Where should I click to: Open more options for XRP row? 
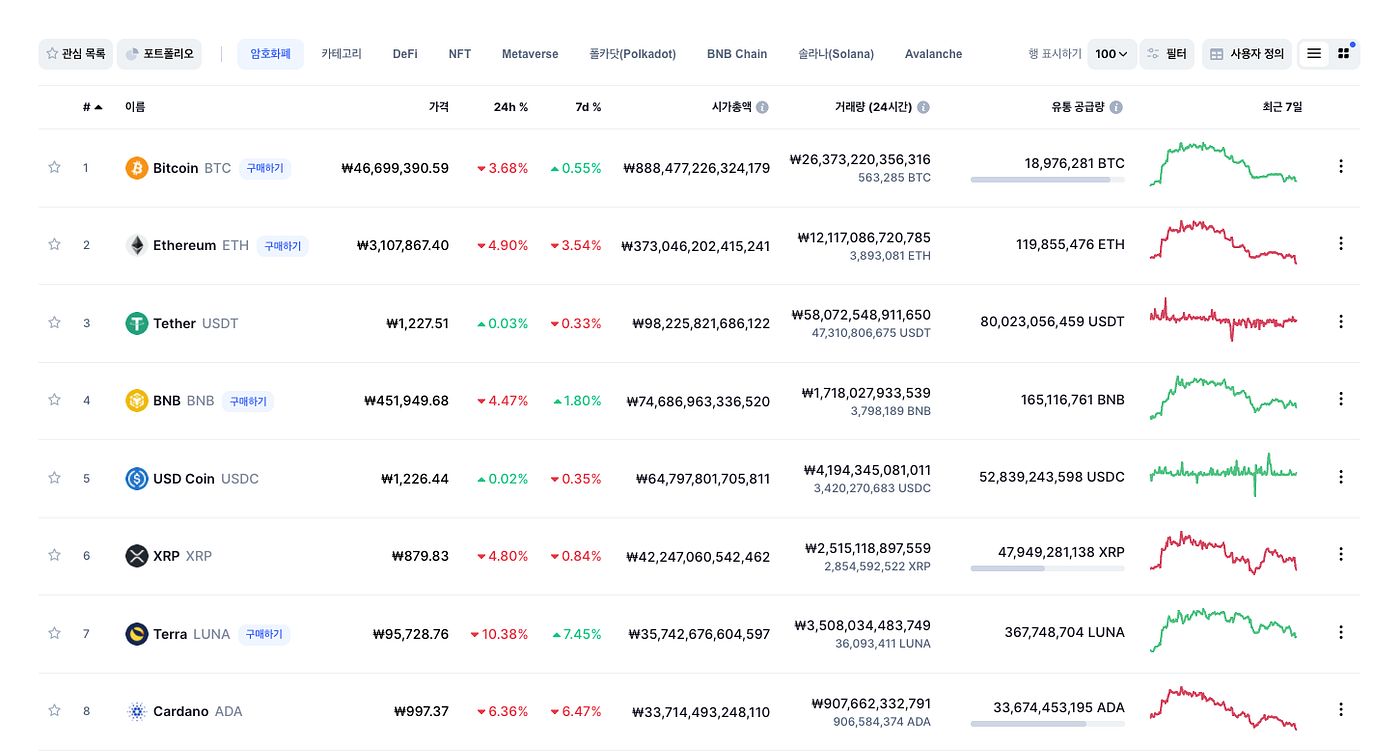[x=1341, y=554]
